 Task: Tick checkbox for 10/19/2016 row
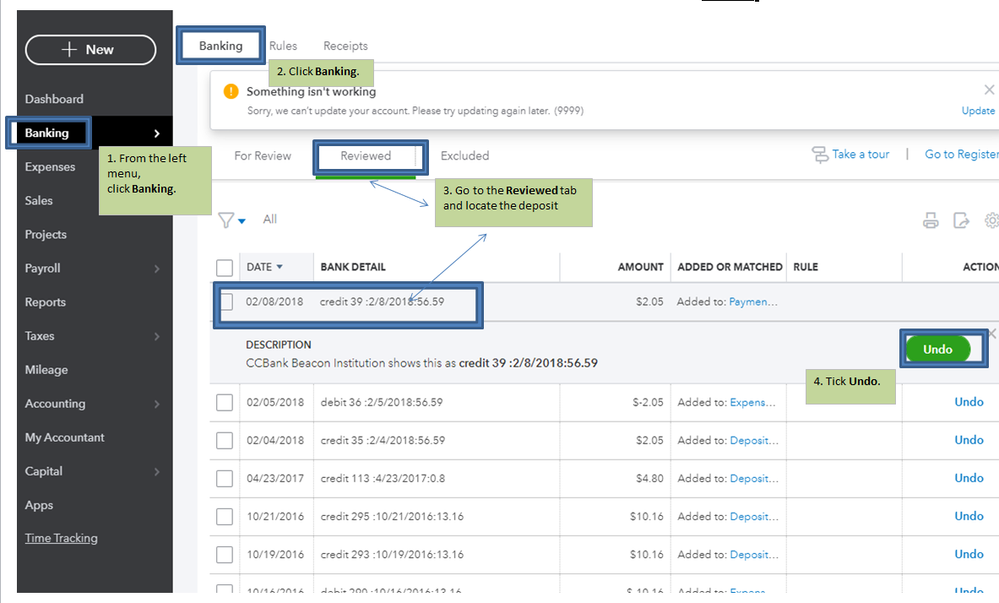[x=224, y=555]
